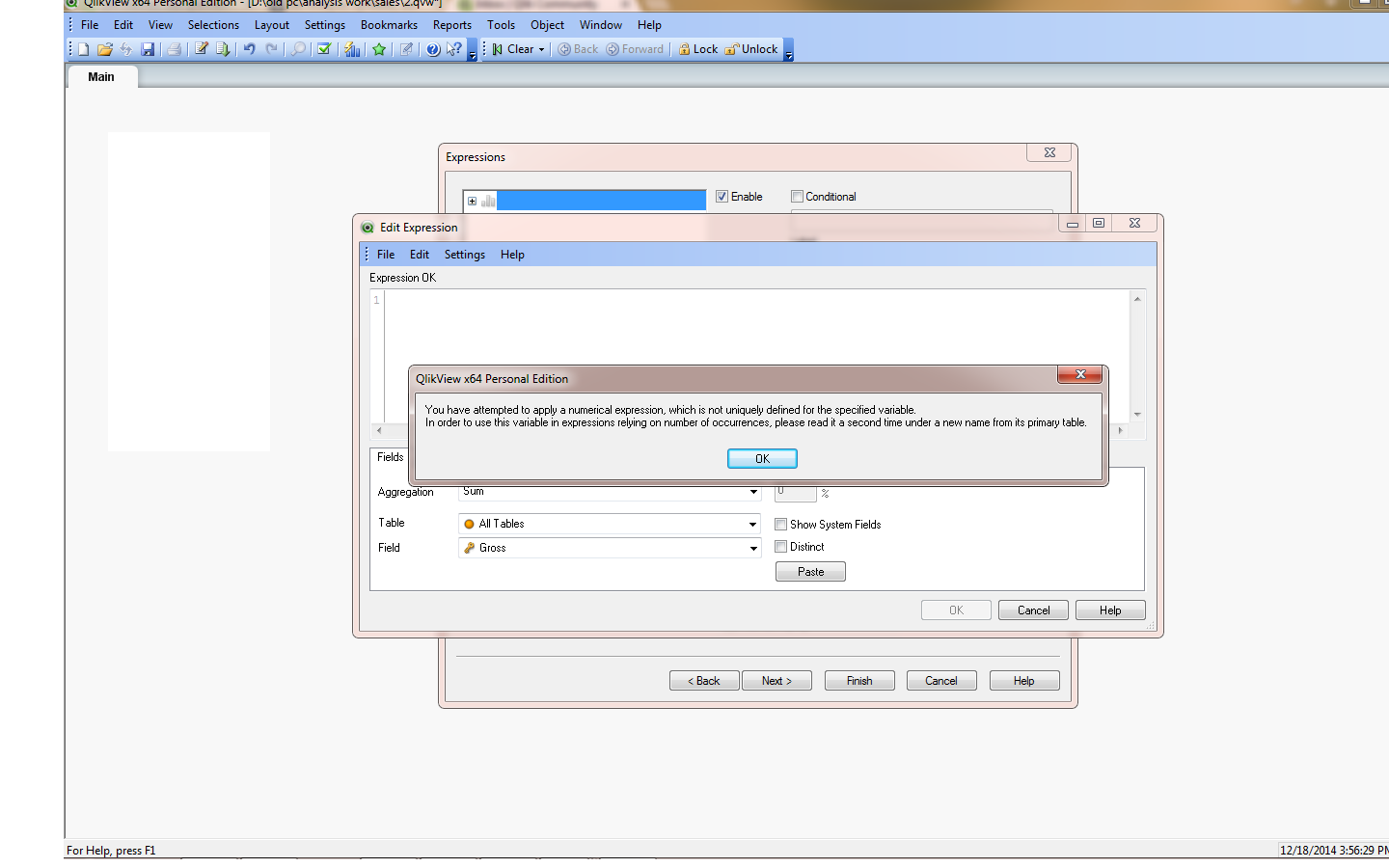Image resolution: width=1389 pixels, height=868 pixels.
Task: Select the Fields tab in Edit Expression
Action: click(x=391, y=457)
